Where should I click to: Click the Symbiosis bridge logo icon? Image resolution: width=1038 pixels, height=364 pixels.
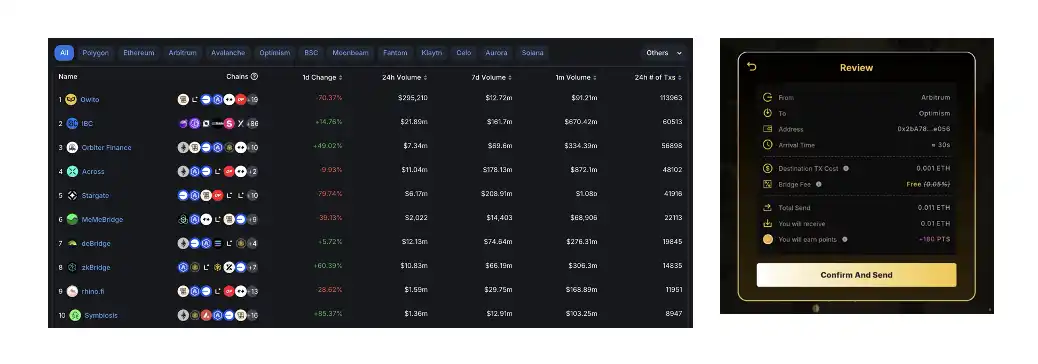click(75, 315)
